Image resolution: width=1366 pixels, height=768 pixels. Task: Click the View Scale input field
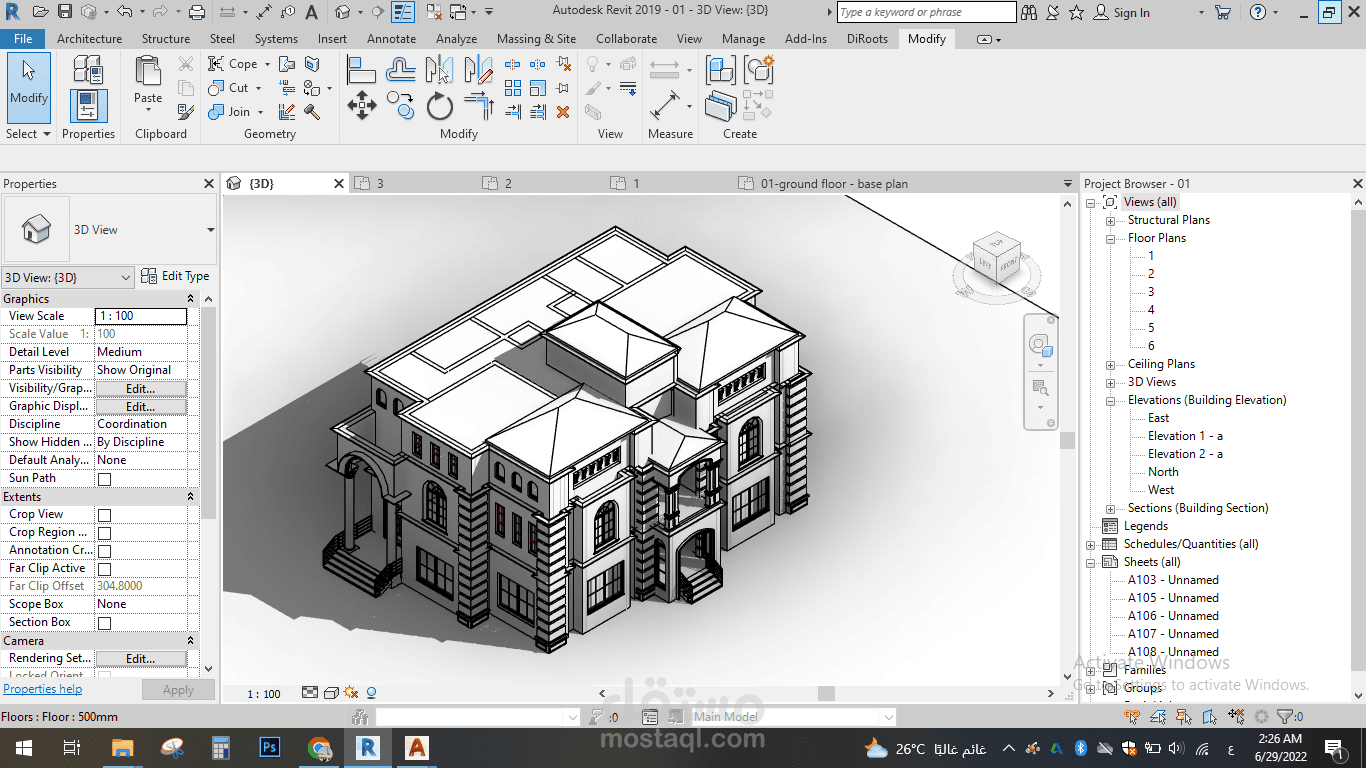(140, 316)
